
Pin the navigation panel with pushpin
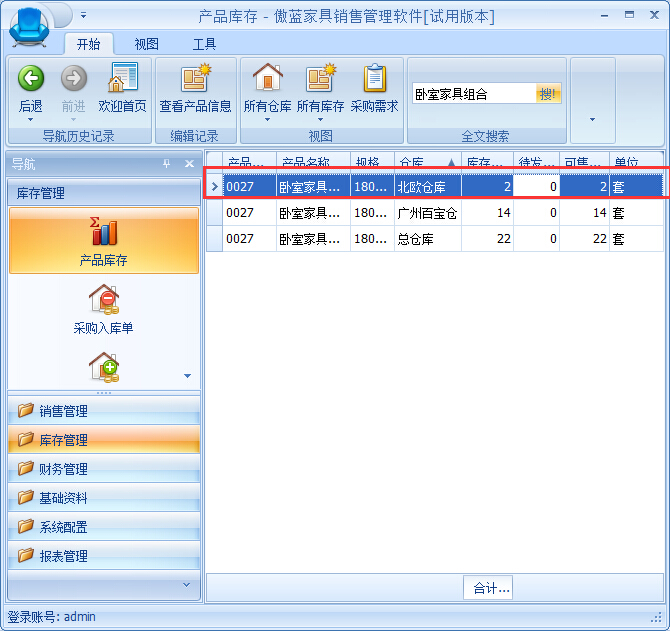(167, 164)
